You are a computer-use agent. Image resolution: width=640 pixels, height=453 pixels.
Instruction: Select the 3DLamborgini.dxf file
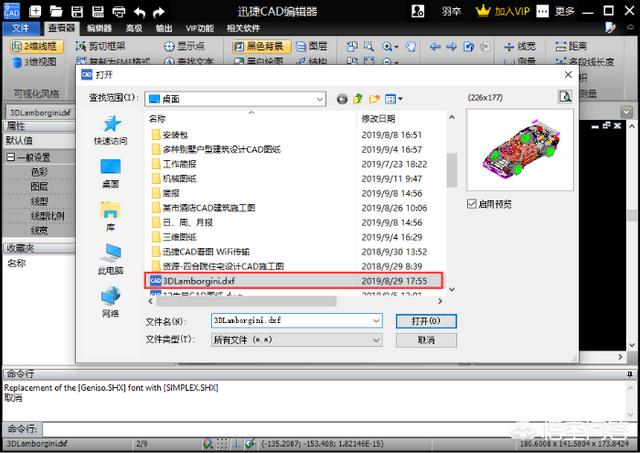click(x=294, y=281)
